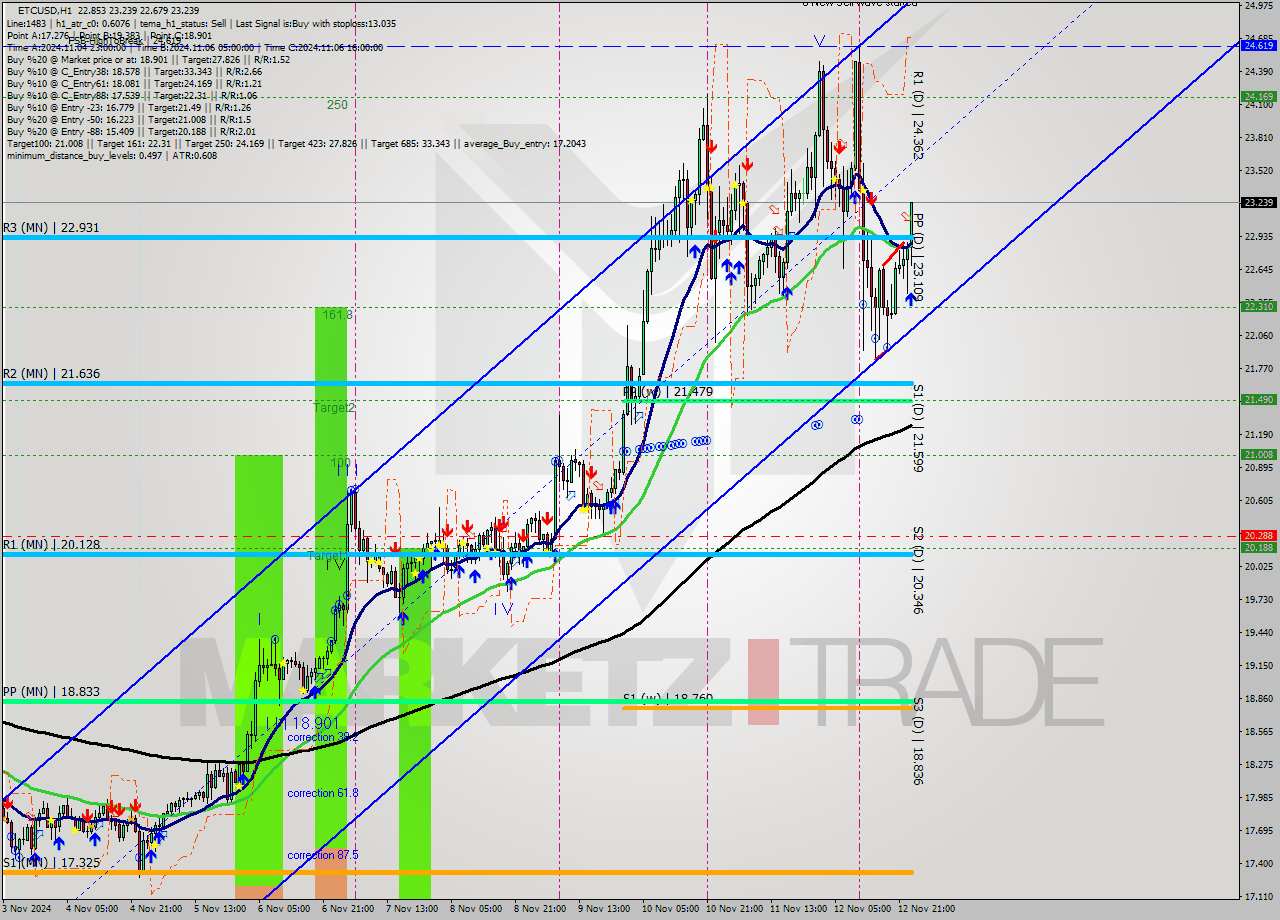Select the 23.810 price axis value

point(1257,137)
